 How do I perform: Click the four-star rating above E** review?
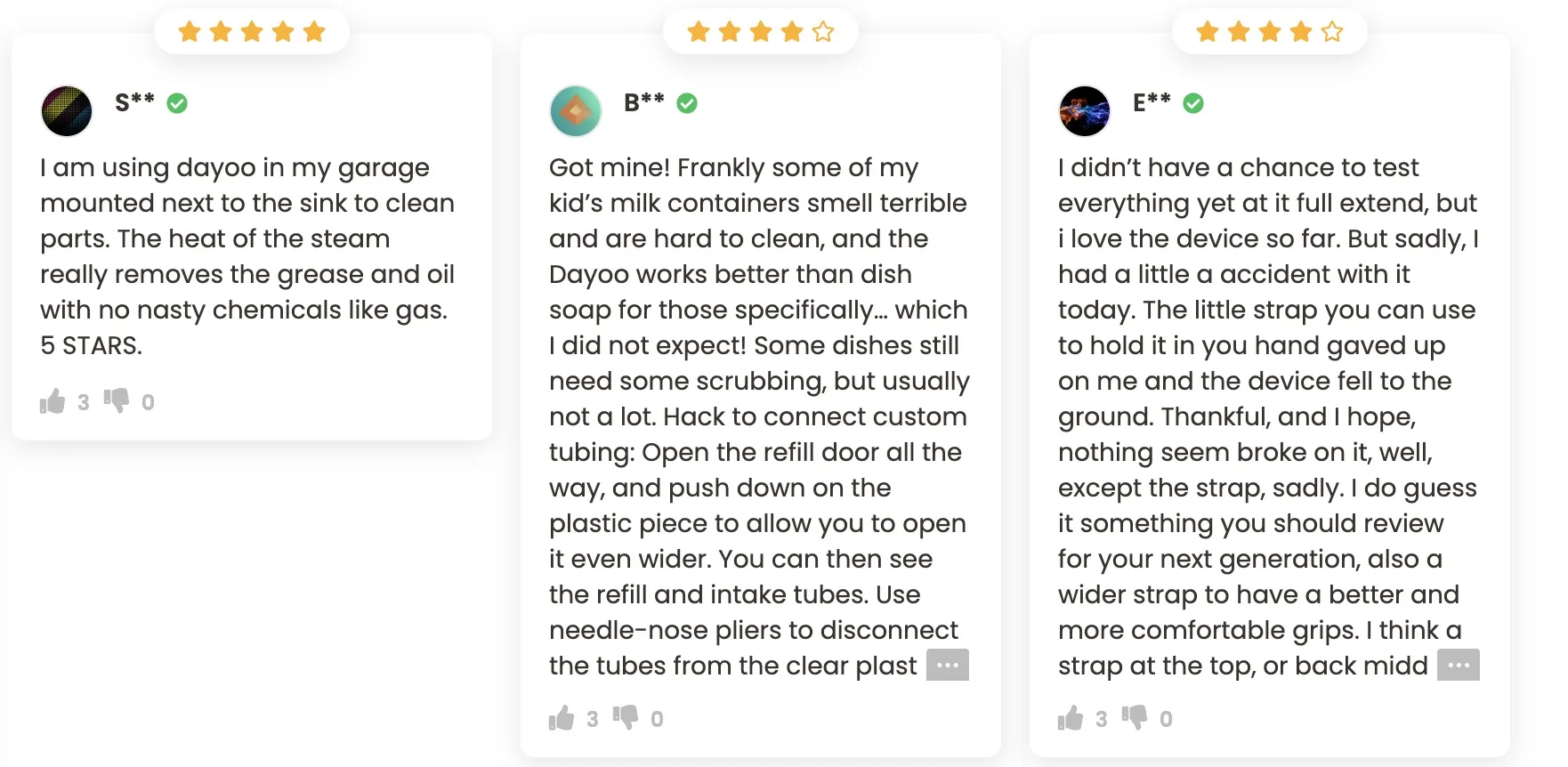[1270, 32]
